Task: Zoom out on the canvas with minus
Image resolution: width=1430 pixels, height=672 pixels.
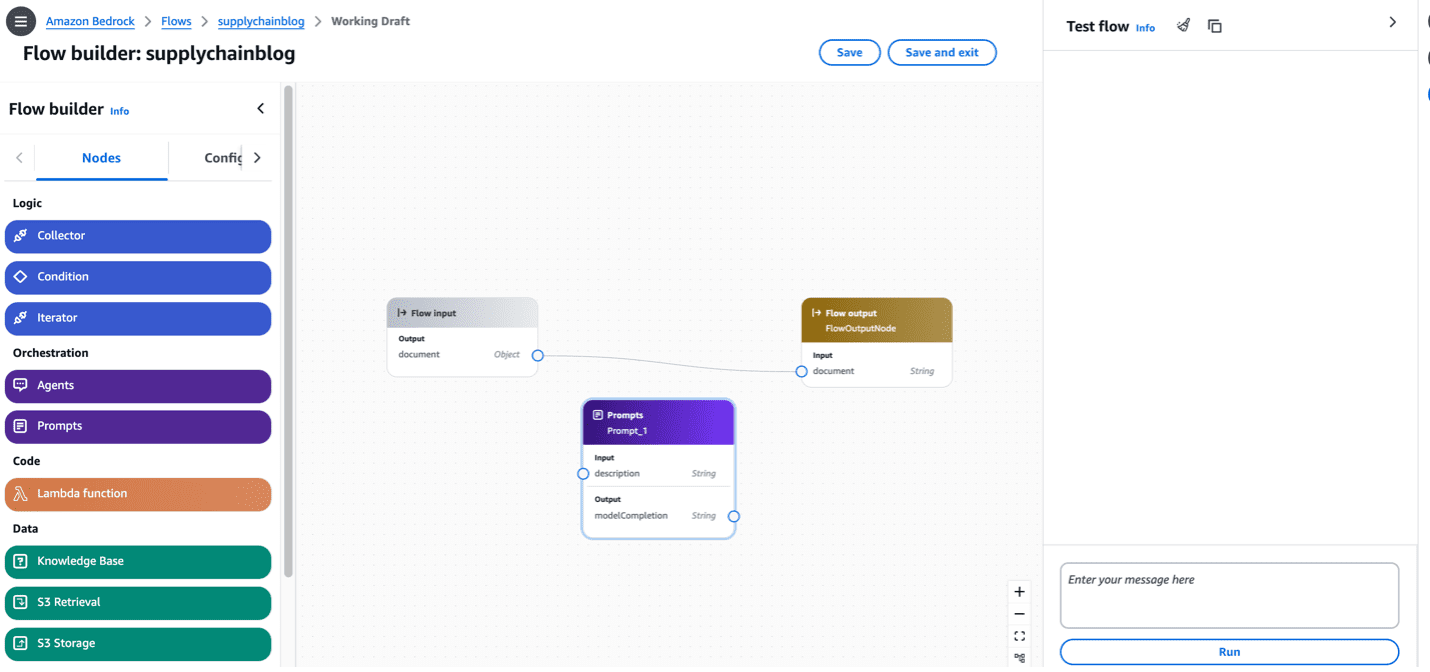Action: [x=1019, y=614]
